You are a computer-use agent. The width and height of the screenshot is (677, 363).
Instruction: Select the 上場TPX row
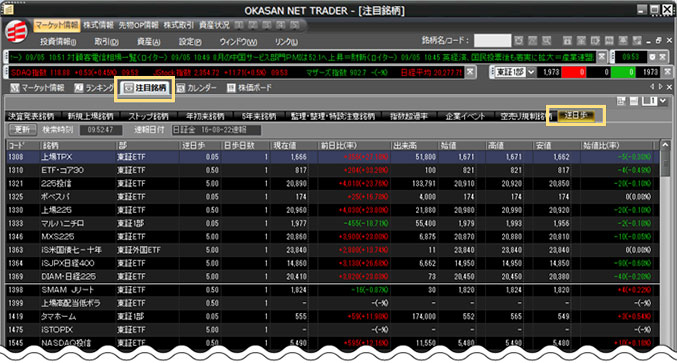click(333, 157)
